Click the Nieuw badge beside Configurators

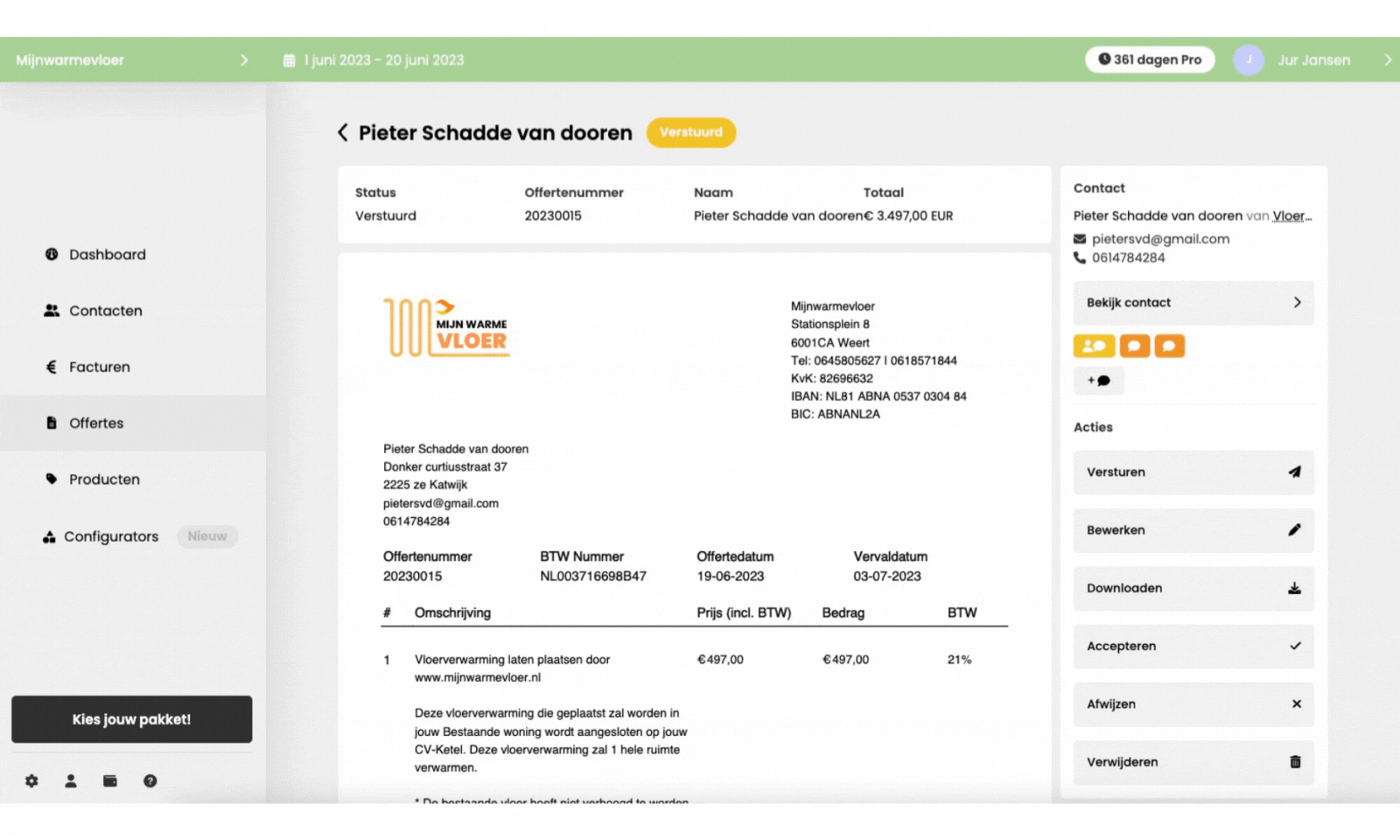[207, 536]
